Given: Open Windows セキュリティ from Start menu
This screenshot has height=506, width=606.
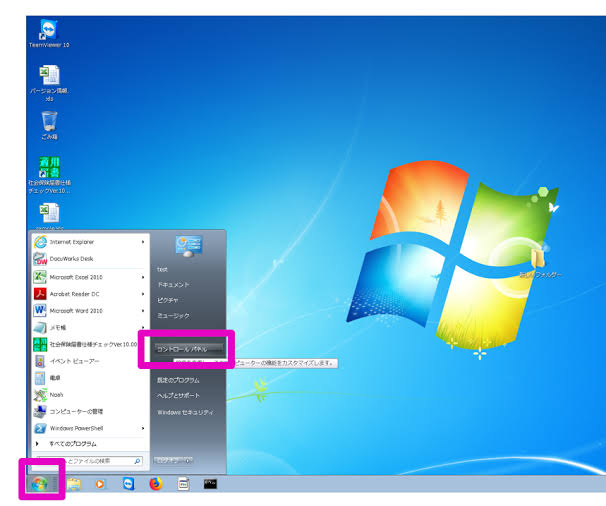Looking at the screenshot, I should coord(185,412).
